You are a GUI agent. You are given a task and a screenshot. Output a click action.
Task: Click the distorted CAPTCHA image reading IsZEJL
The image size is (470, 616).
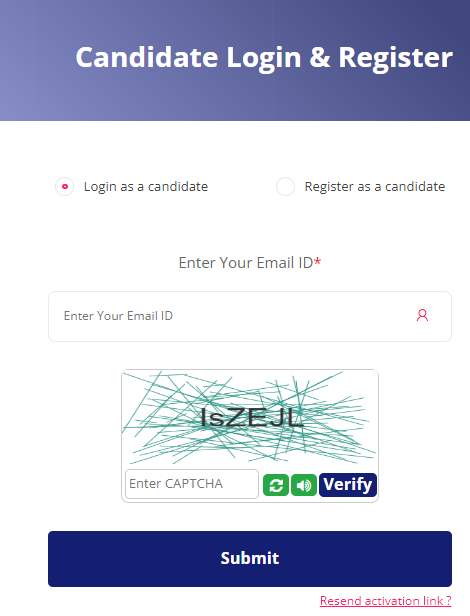250,418
